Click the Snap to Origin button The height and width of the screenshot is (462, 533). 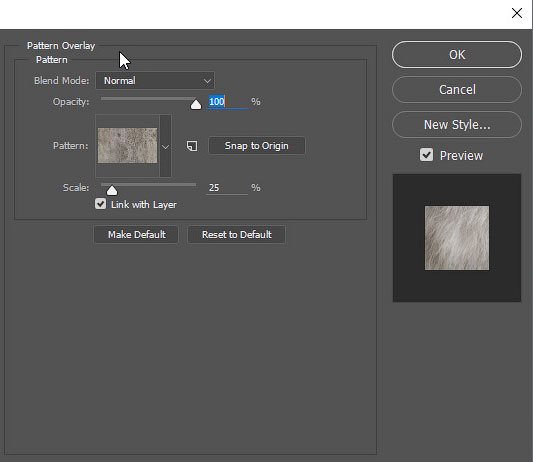tap(257, 146)
